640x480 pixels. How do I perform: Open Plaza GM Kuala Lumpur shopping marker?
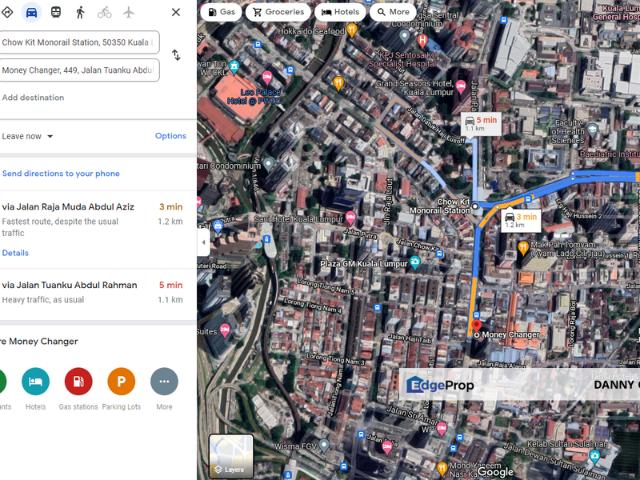click(x=415, y=262)
